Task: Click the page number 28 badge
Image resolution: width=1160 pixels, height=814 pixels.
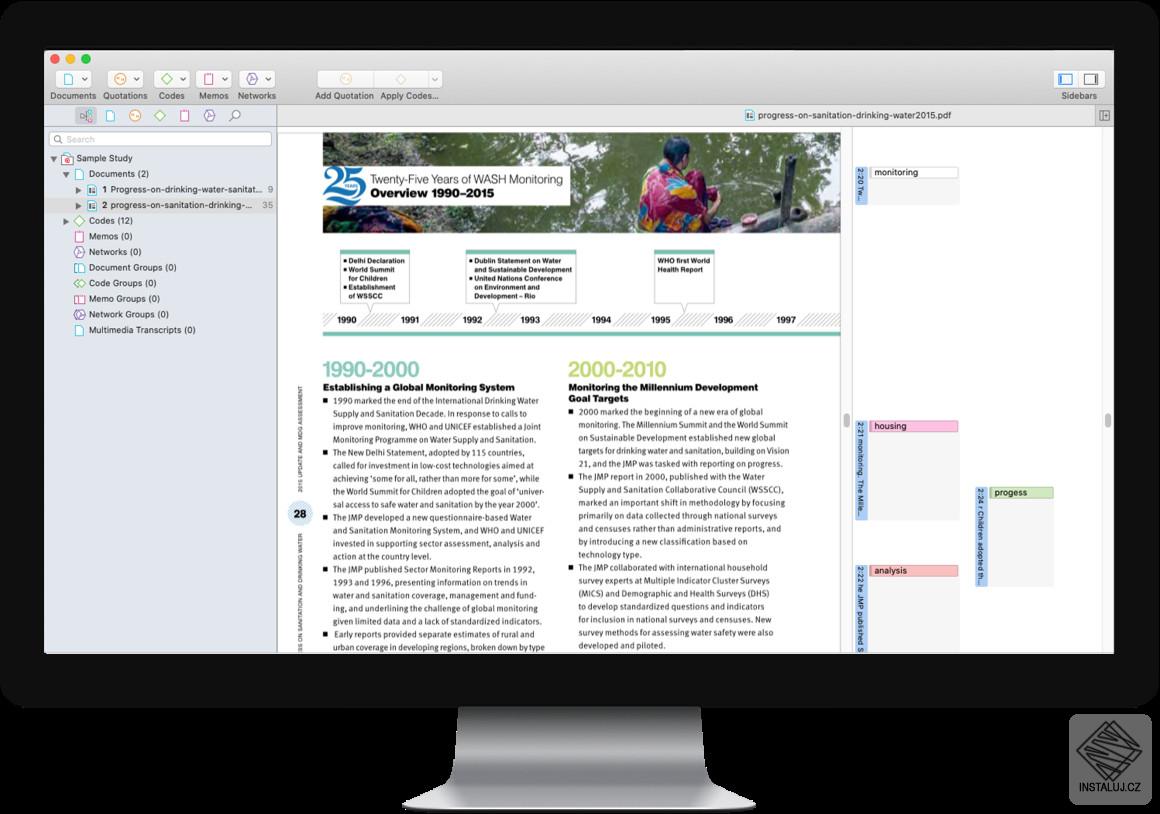Action: pos(300,514)
